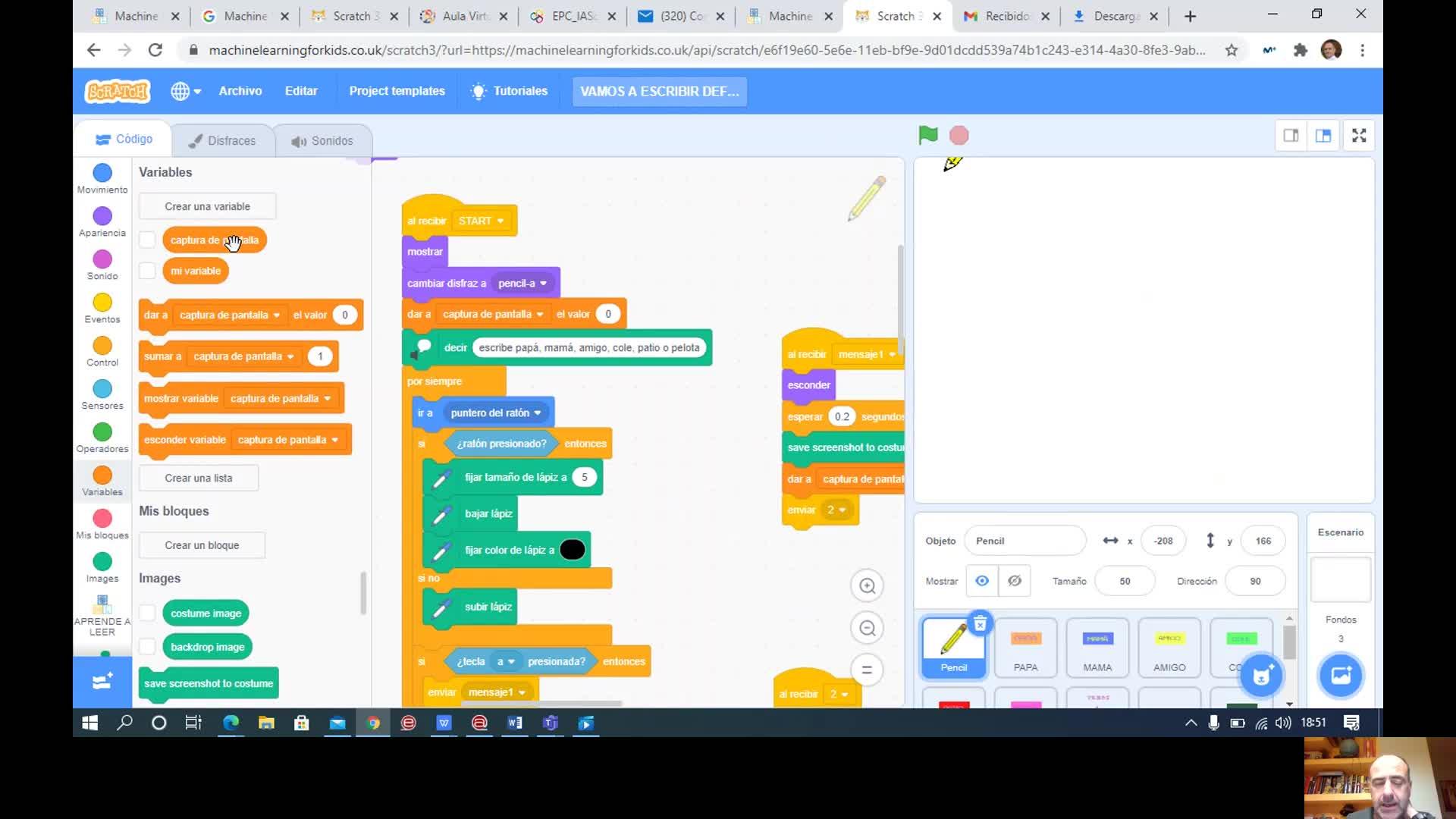Switch to small stage layout
The height and width of the screenshot is (819, 1456).
(1291, 136)
